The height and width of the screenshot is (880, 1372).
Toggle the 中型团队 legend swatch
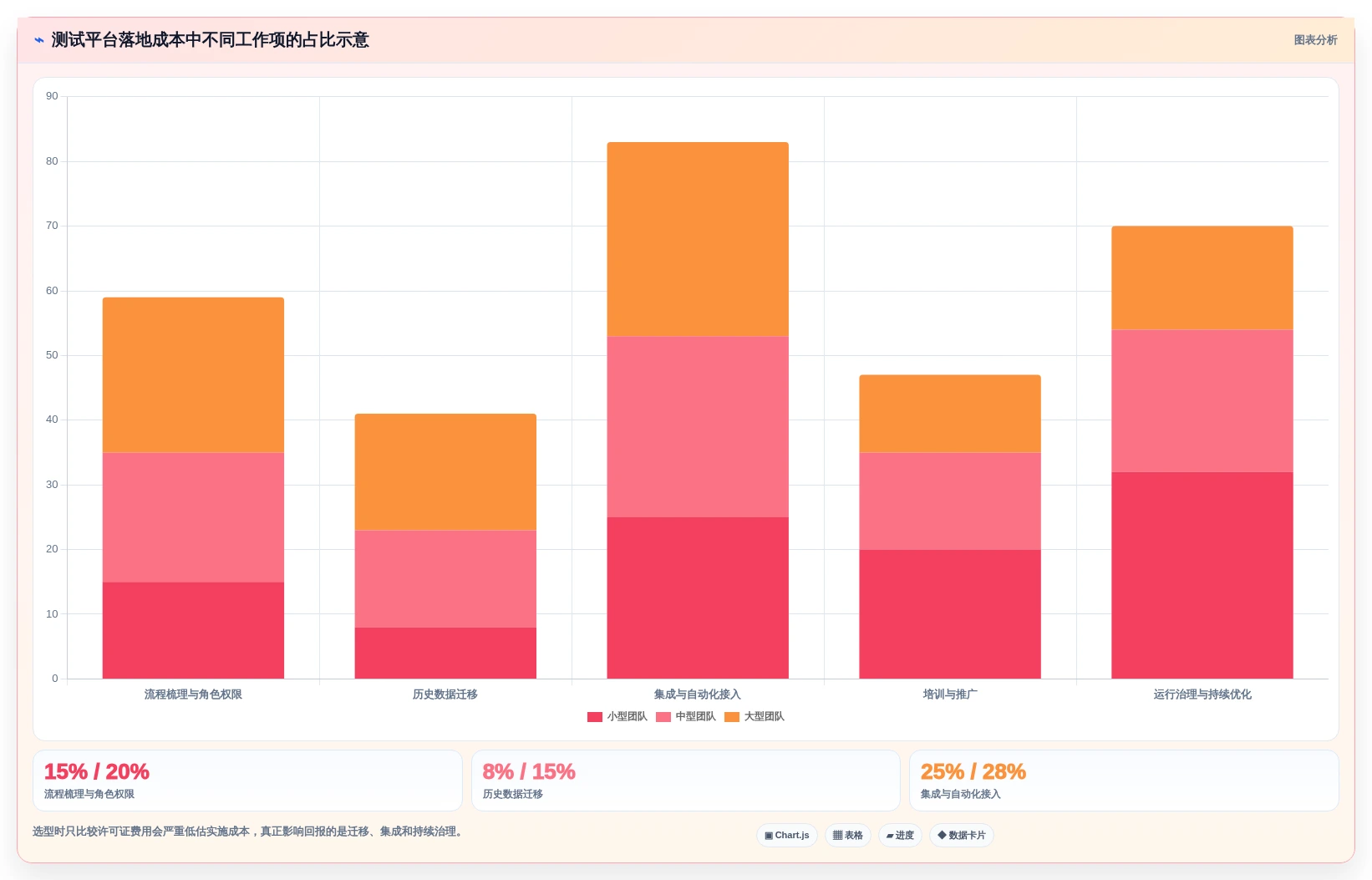[663, 717]
